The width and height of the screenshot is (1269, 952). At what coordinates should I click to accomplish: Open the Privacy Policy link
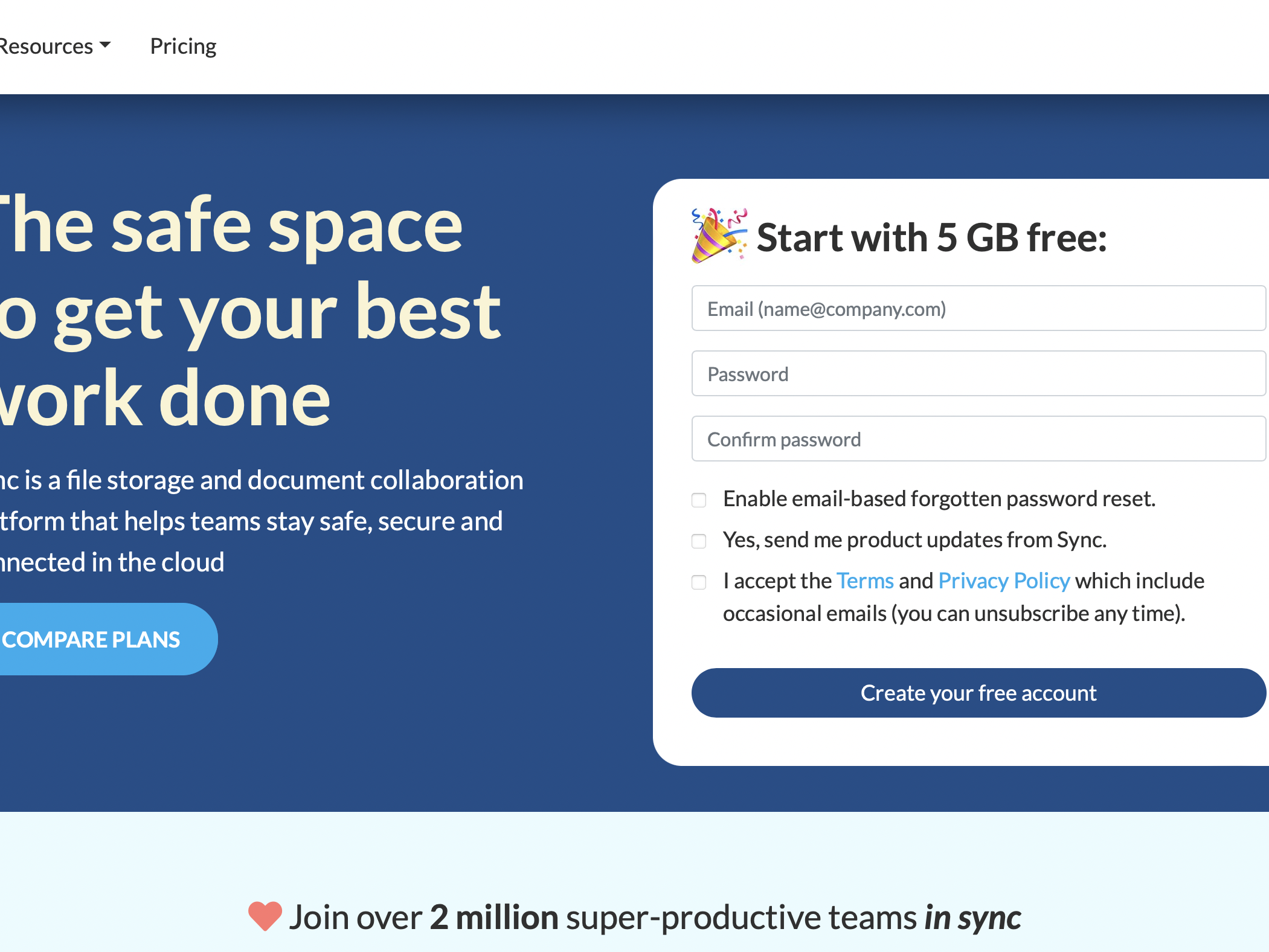[1004, 581]
